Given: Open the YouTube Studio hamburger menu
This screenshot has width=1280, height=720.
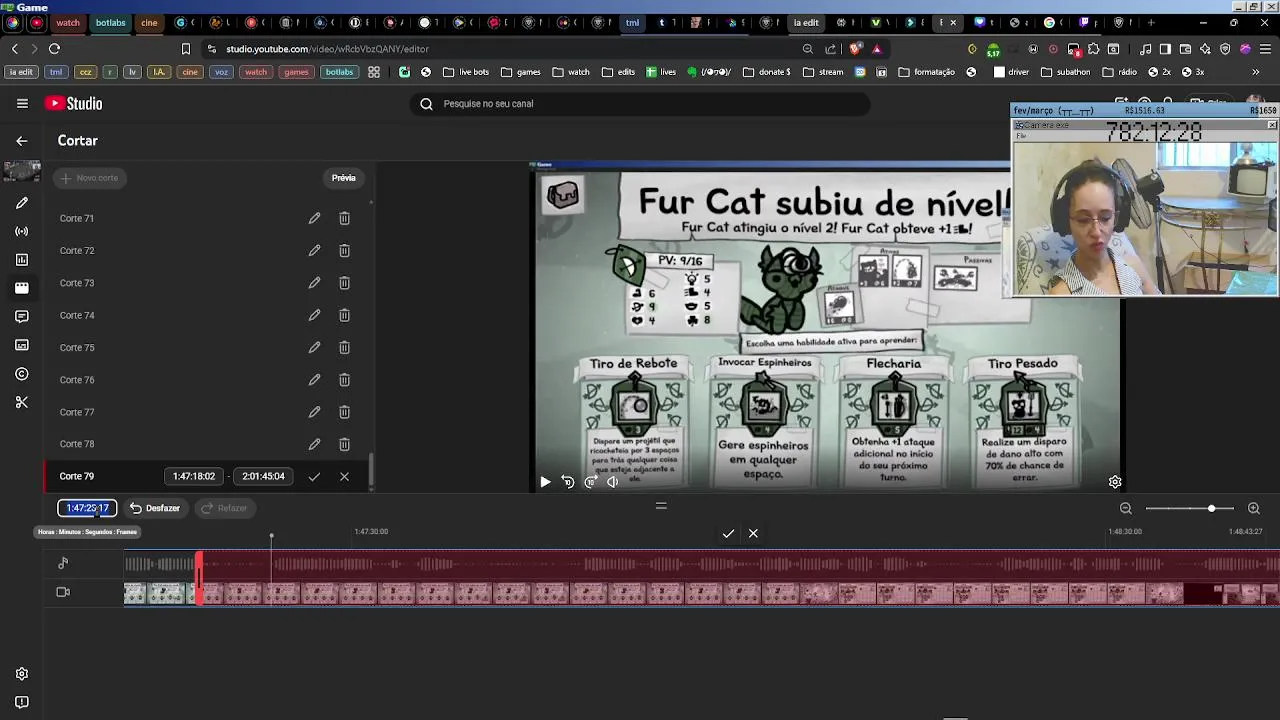Looking at the screenshot, I should [22, 103].
